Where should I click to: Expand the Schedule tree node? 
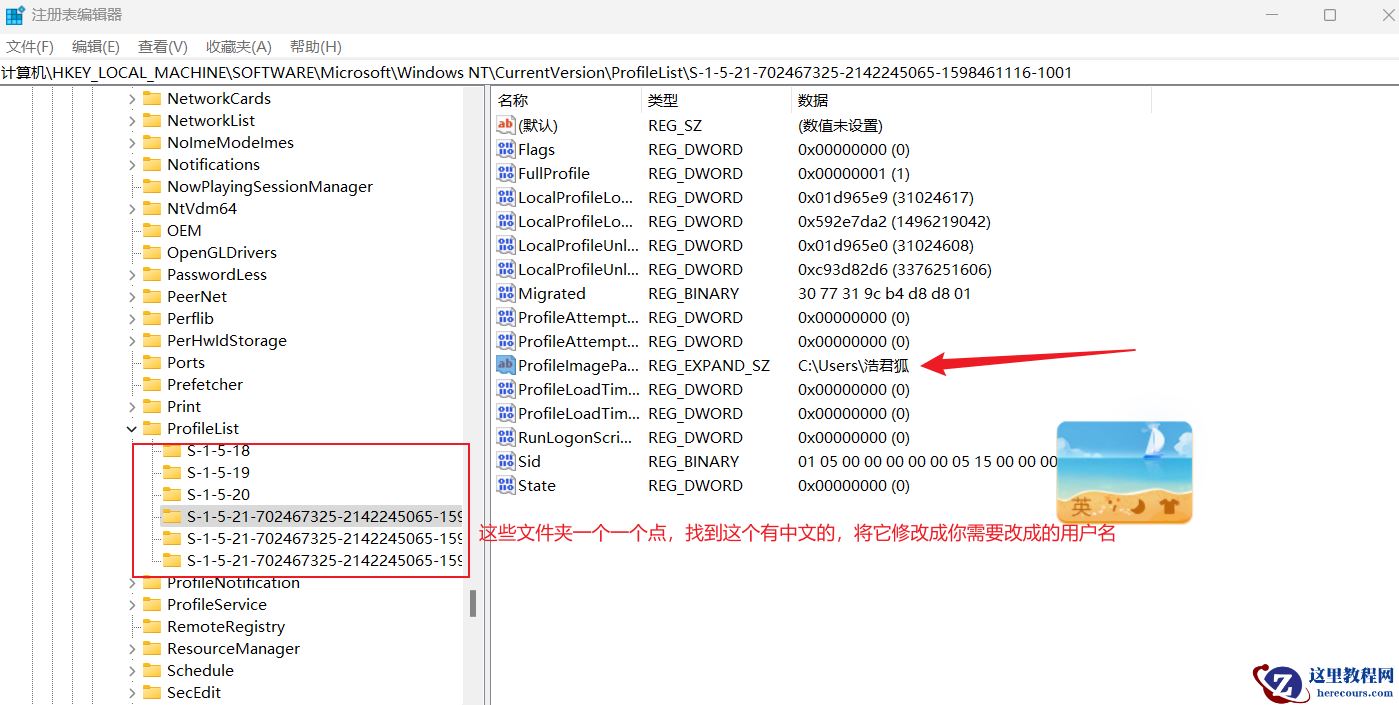click(131, 670)
